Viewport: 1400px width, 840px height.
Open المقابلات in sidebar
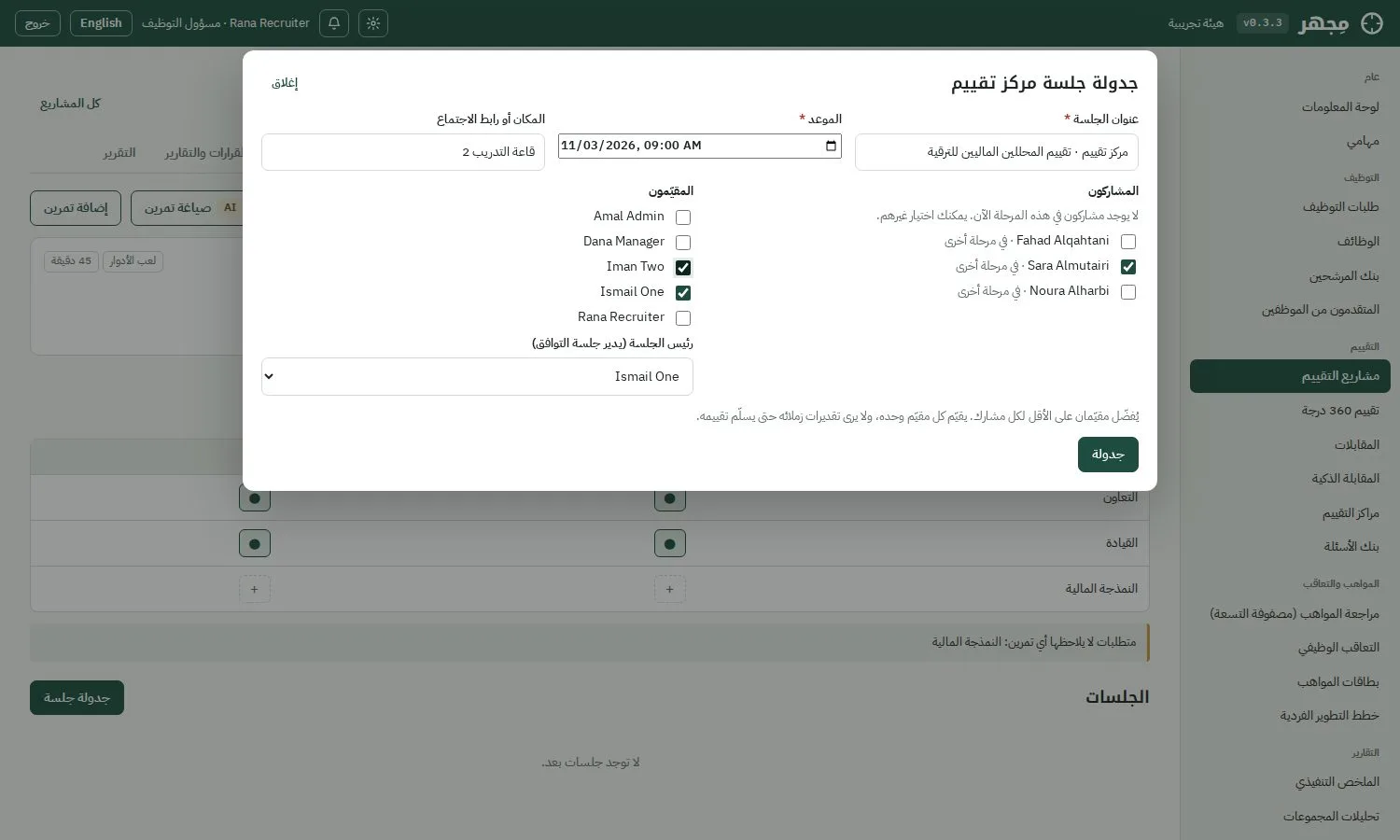click(1290, 445)
